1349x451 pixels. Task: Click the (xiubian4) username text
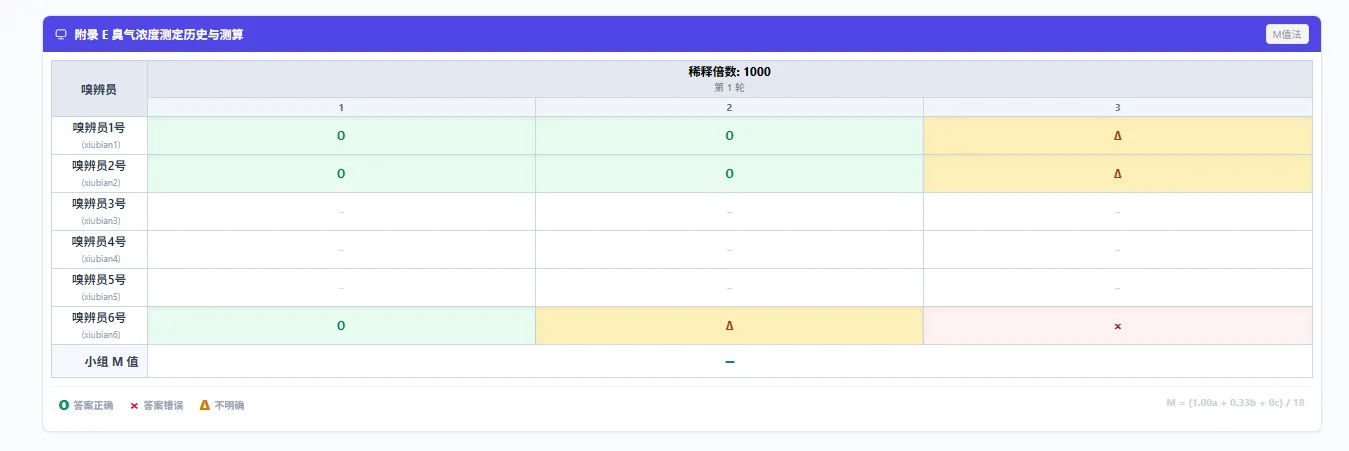(100, 259)
